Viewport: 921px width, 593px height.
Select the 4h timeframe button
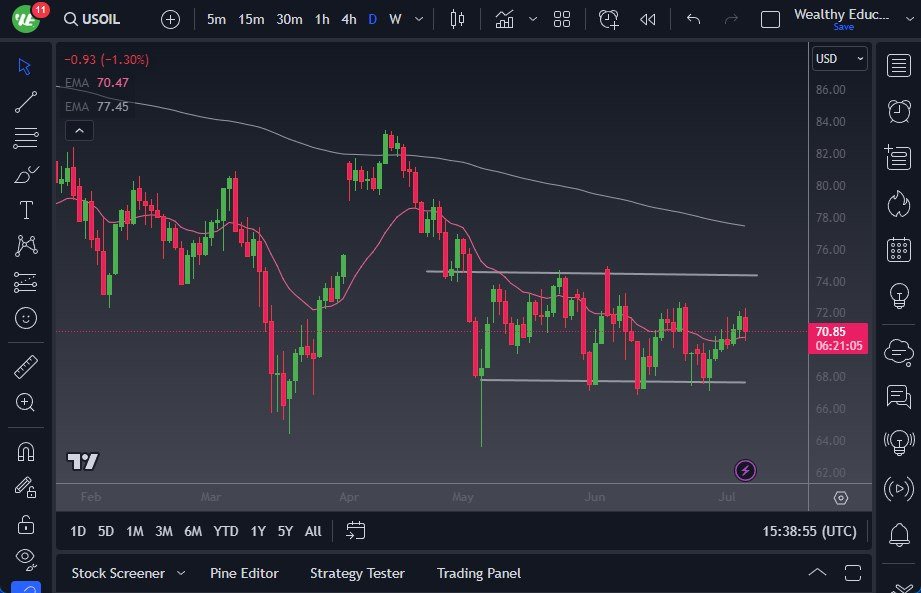[x=348, y=19]
